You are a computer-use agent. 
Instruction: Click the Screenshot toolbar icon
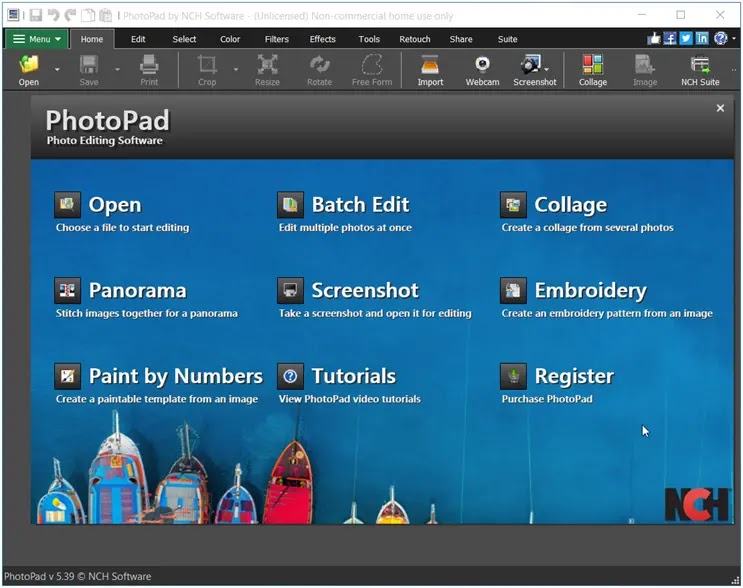(532, 64)
